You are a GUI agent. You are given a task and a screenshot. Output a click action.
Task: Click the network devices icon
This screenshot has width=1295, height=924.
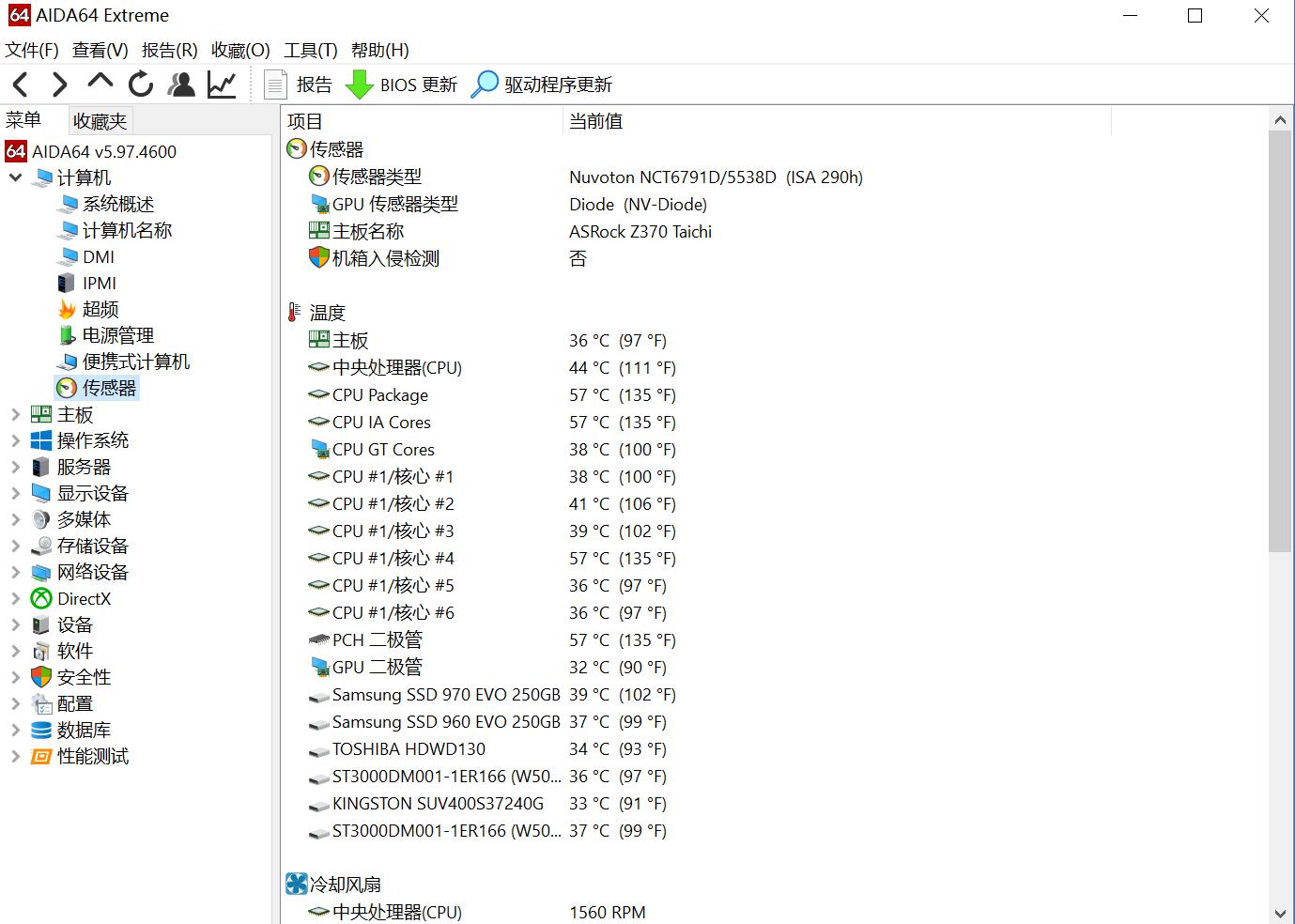click(x=41, y=572)
